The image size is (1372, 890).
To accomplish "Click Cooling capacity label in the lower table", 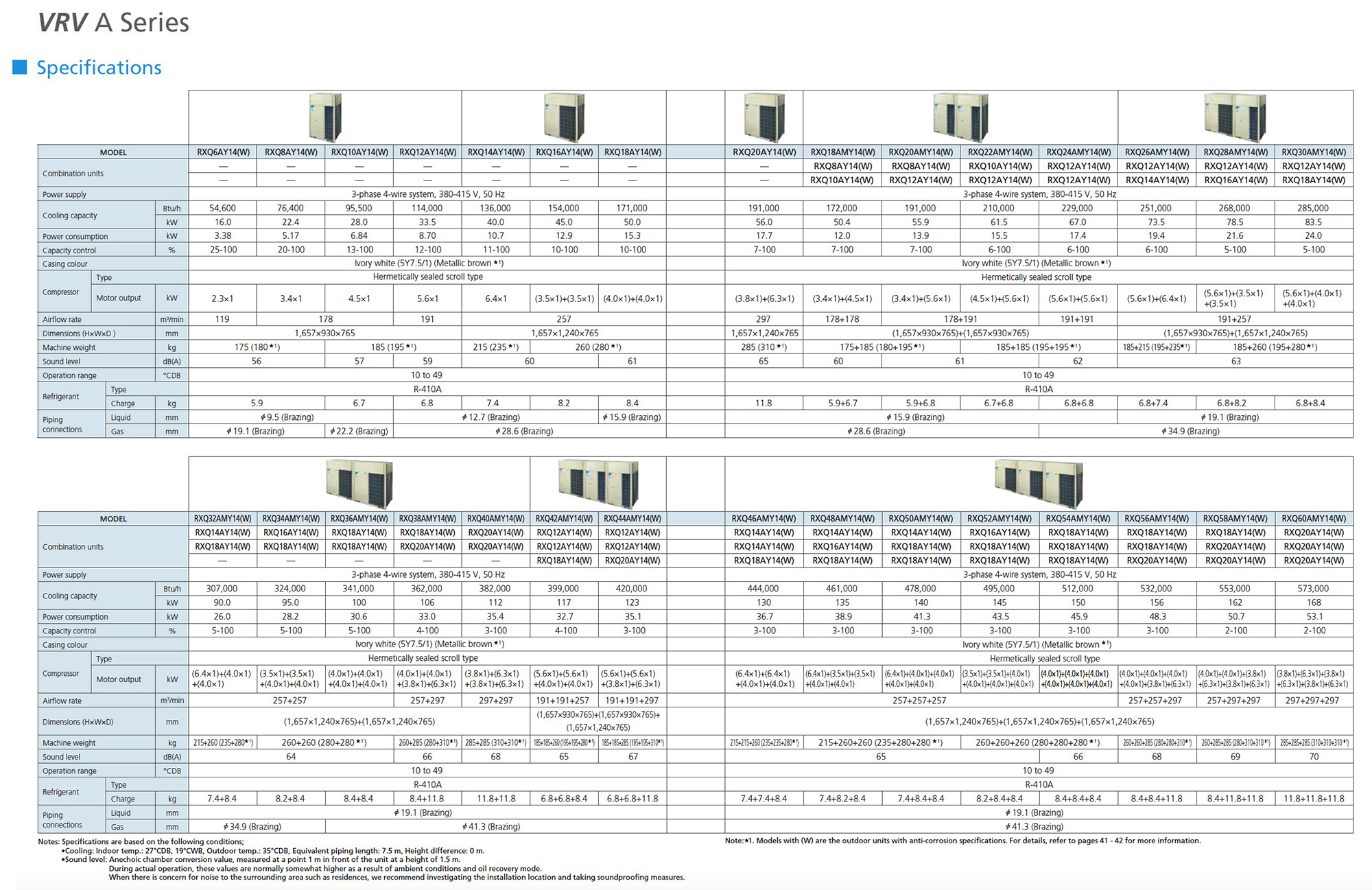I will [x=70, y=596].
